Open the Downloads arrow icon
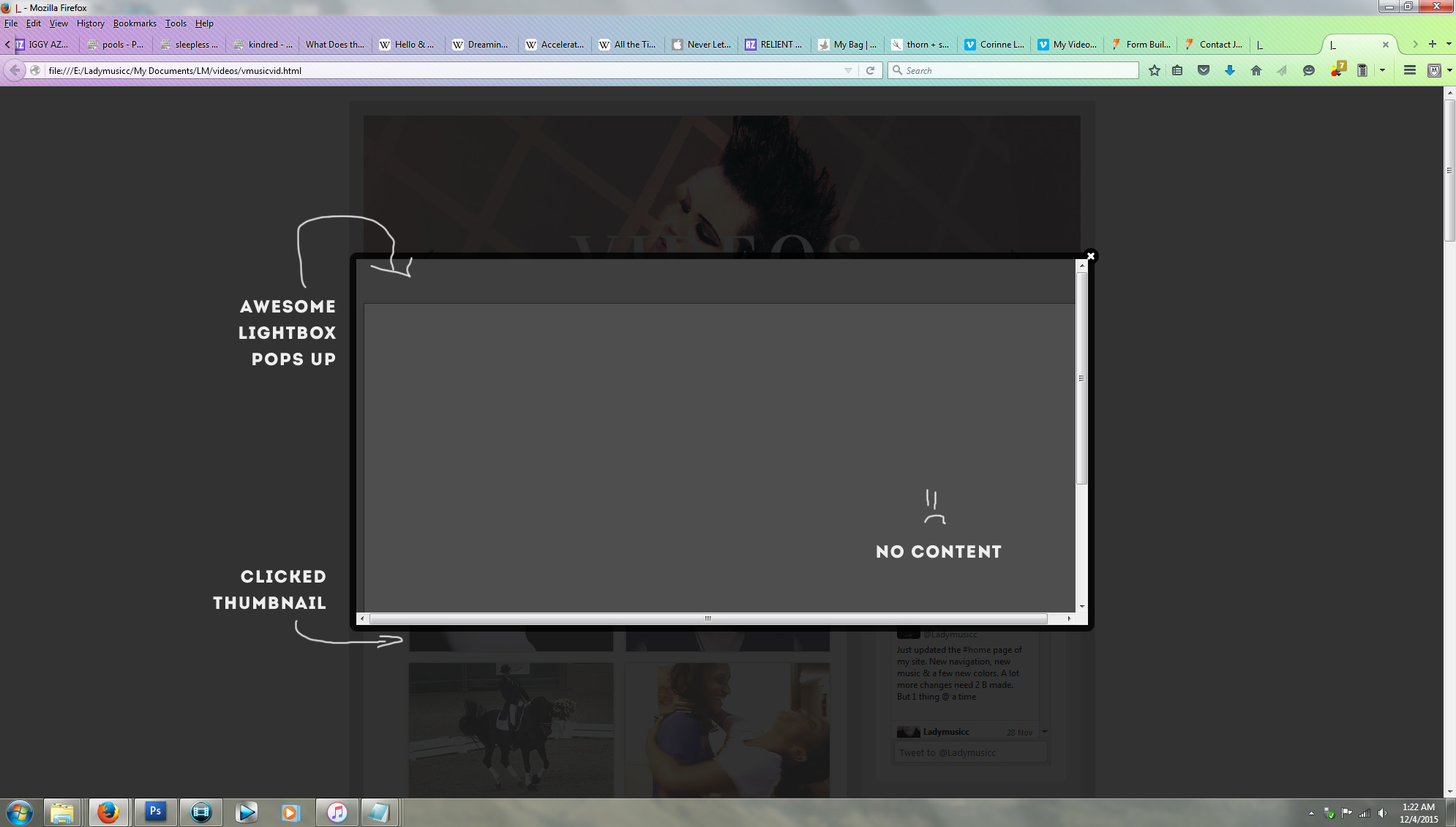The height and width of the screenshot is (827, 1456). pos(1230,71)
